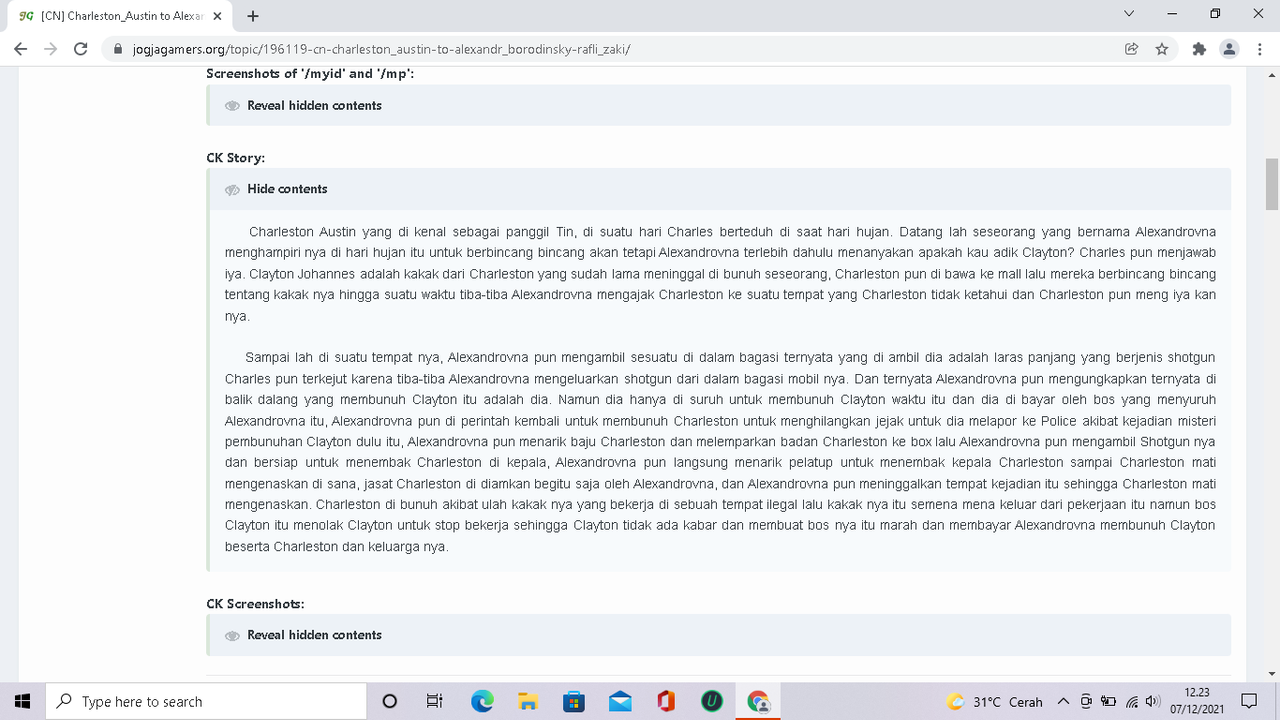Show hidden system tray icons

pyautogui.click(x=1063, y=701)
